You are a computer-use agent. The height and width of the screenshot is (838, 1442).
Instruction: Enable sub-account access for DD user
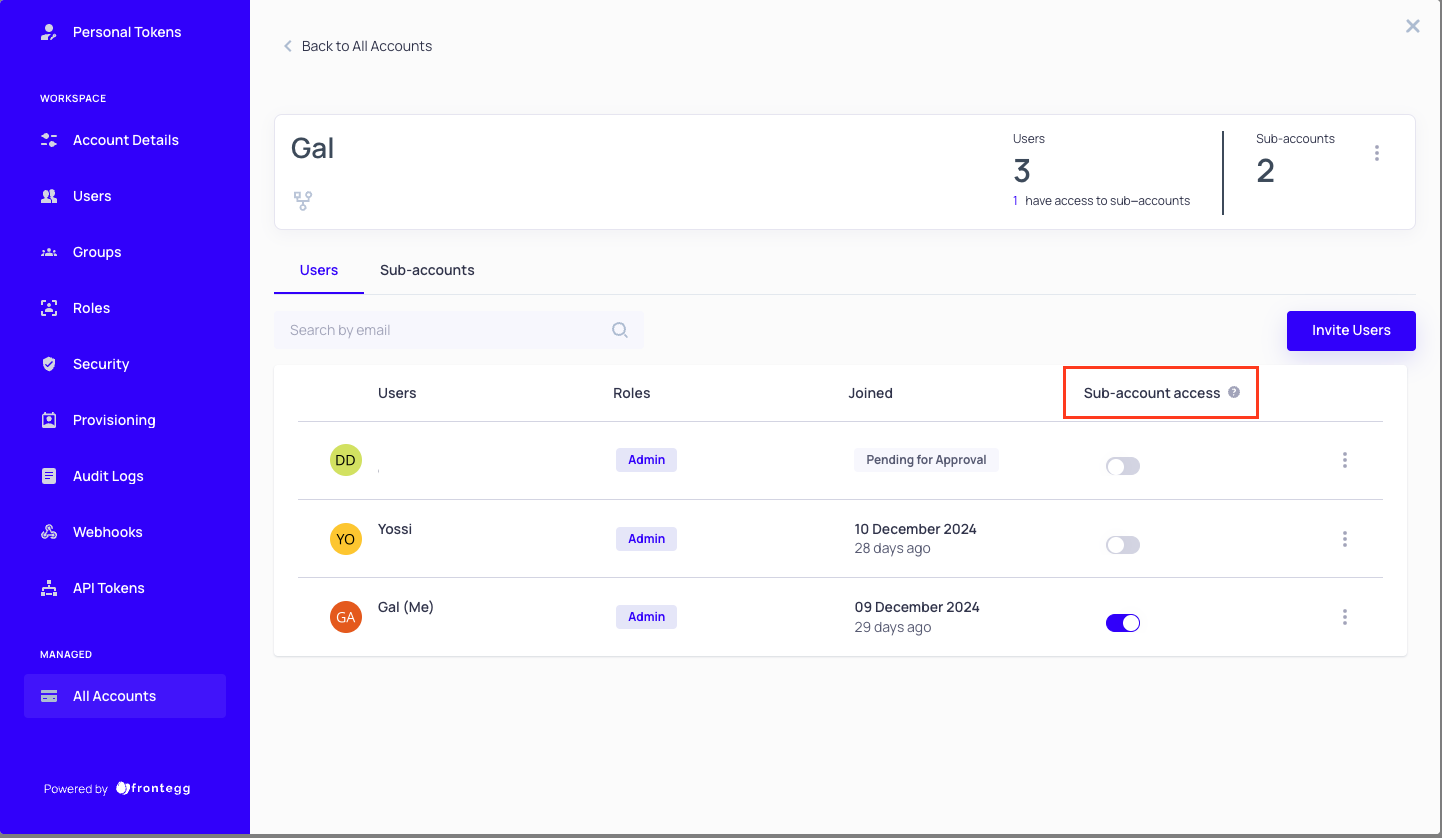click(x=1122, y=466)
